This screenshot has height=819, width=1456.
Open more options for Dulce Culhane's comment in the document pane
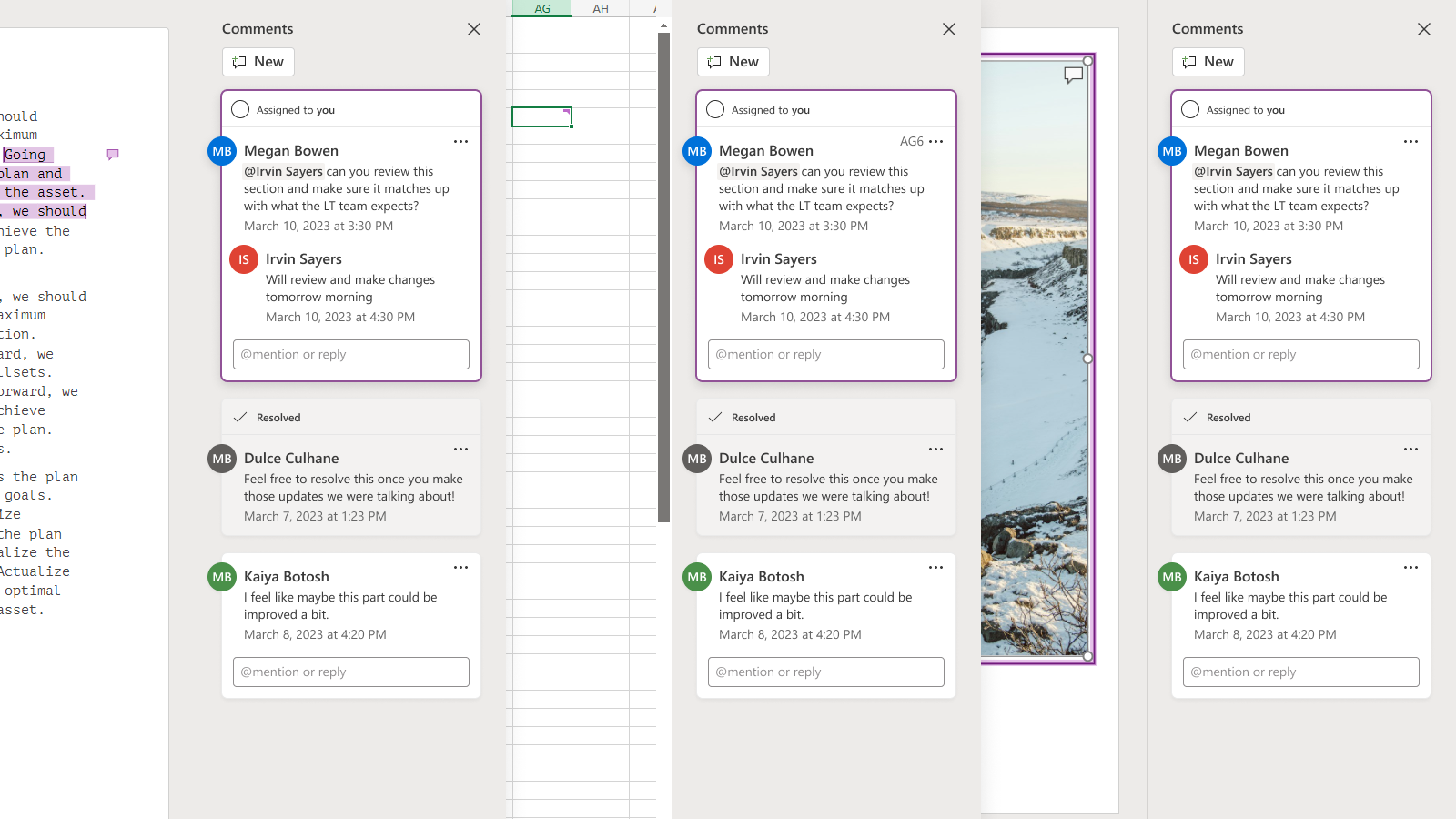coord(461,450)
